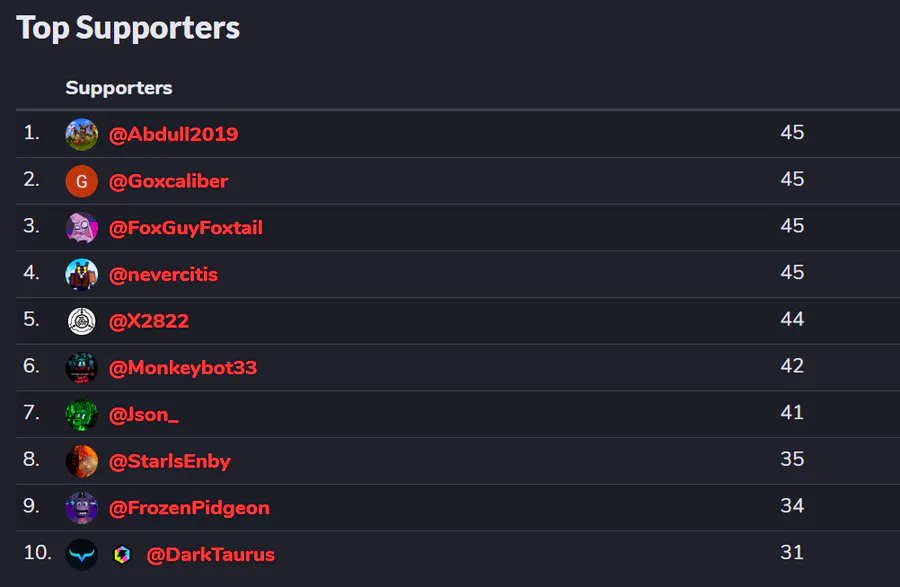Image resolution: width=900 pixels, height=587 pixels.
Task: Visit the @Goxcaliber profile link
Action: click(x=168, y=181)
